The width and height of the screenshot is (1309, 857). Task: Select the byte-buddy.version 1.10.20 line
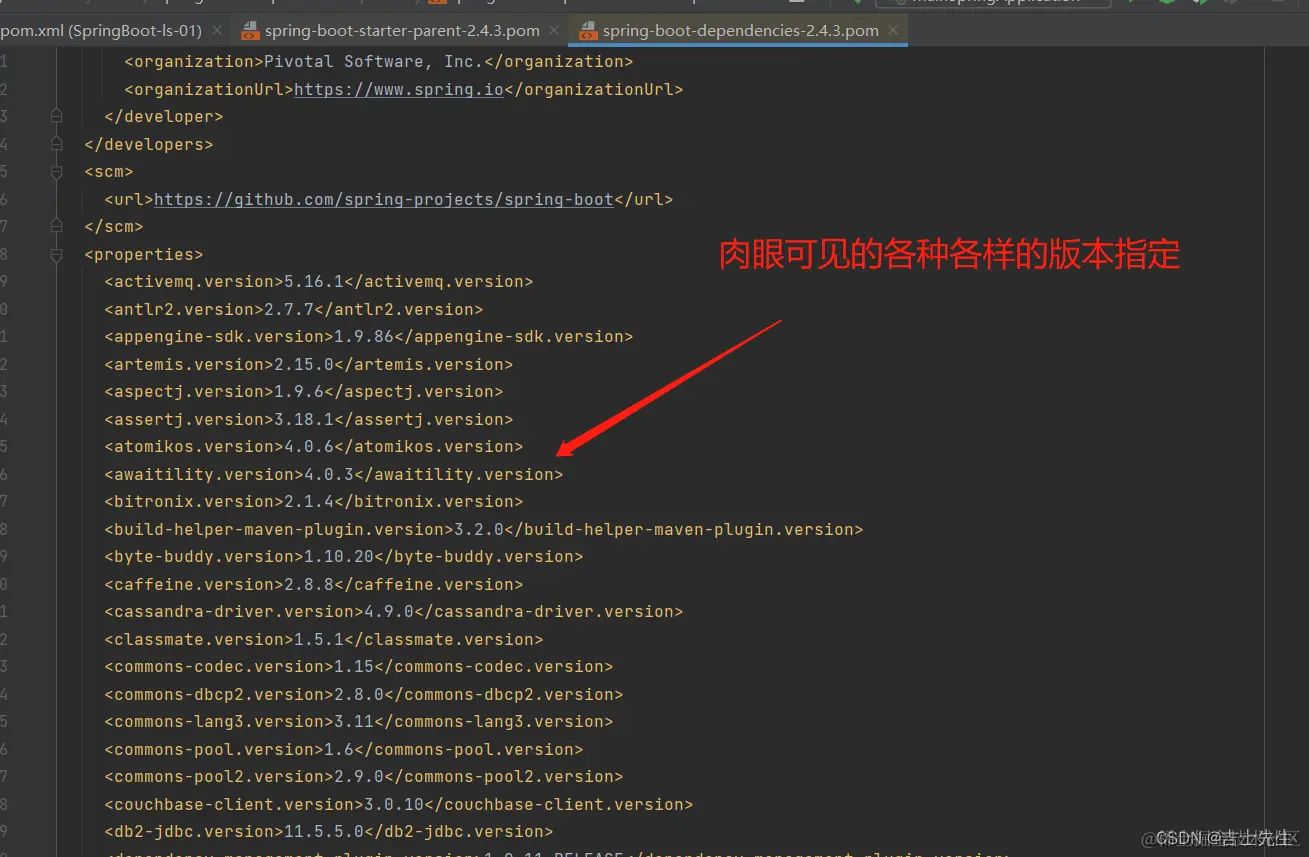[343, 556]
